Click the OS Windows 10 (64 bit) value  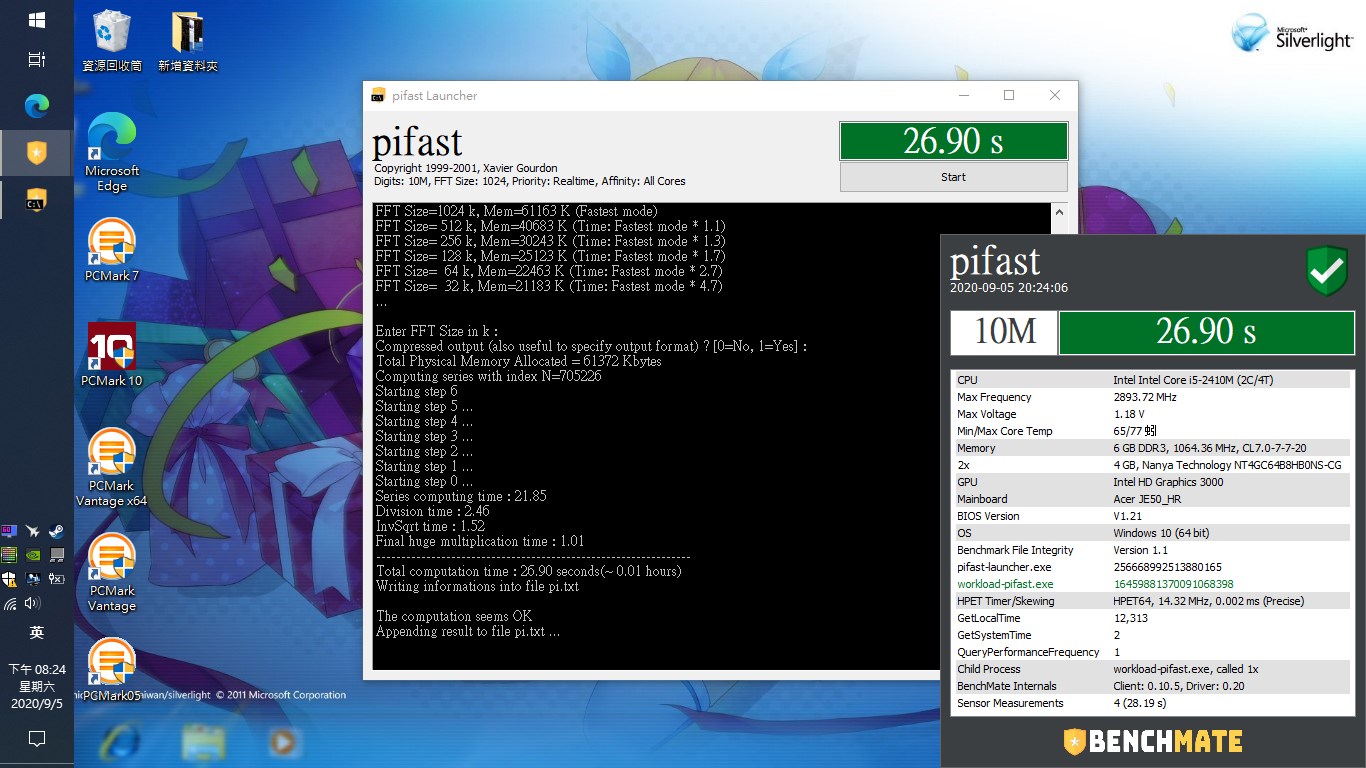click(x=1161, y=533)
